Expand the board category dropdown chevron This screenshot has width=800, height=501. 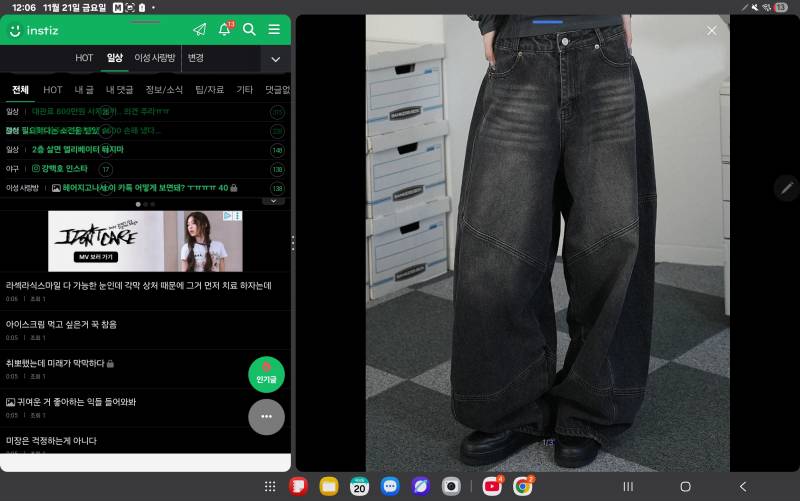[276, 59]
